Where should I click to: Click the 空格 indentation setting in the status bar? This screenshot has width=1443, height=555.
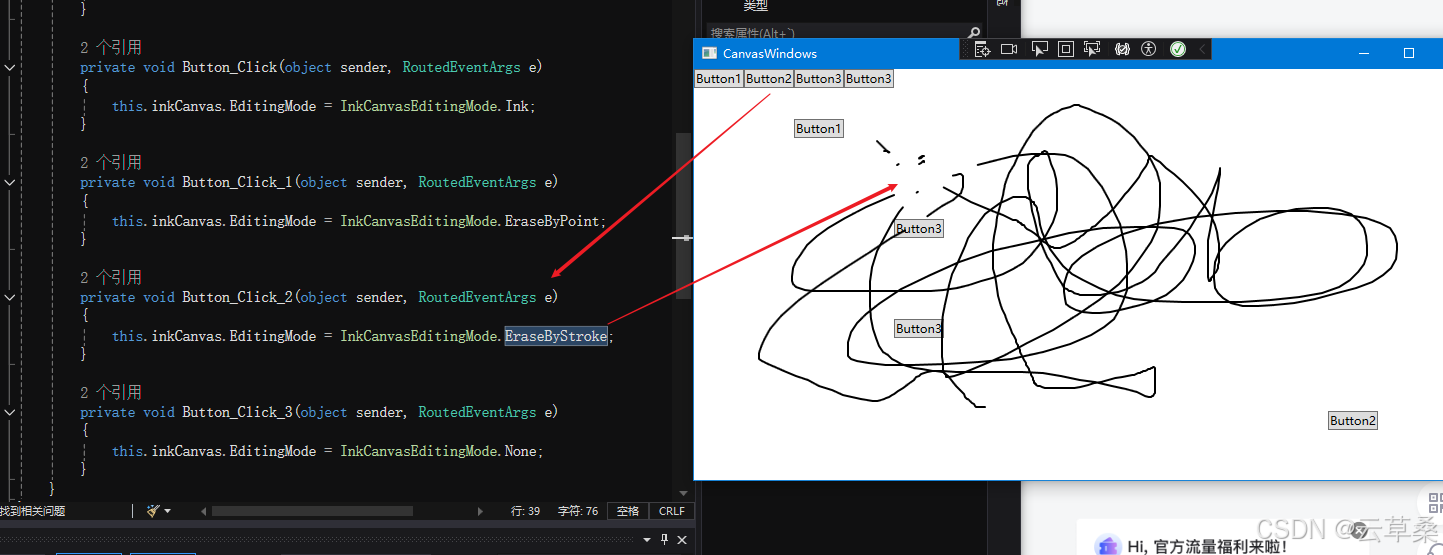pyautogui.click(x=628, y=511)
